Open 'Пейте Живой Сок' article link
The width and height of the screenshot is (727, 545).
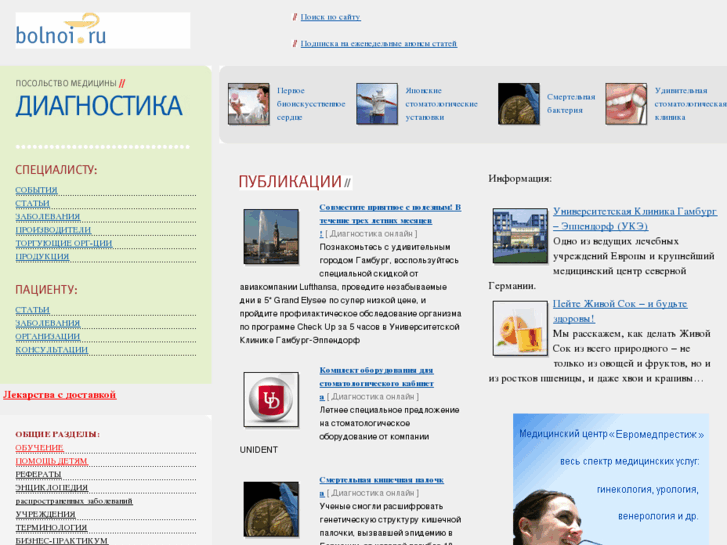619,304
